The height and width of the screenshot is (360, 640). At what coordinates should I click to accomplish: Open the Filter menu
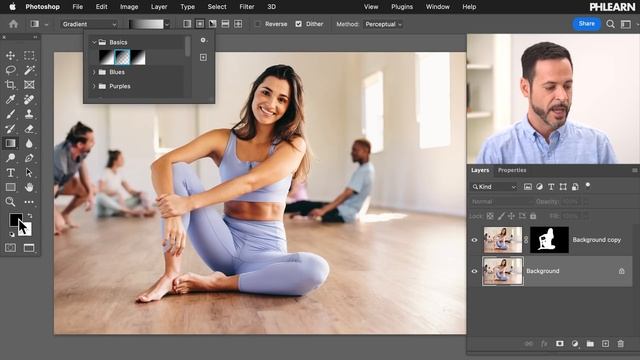point(247,7)
